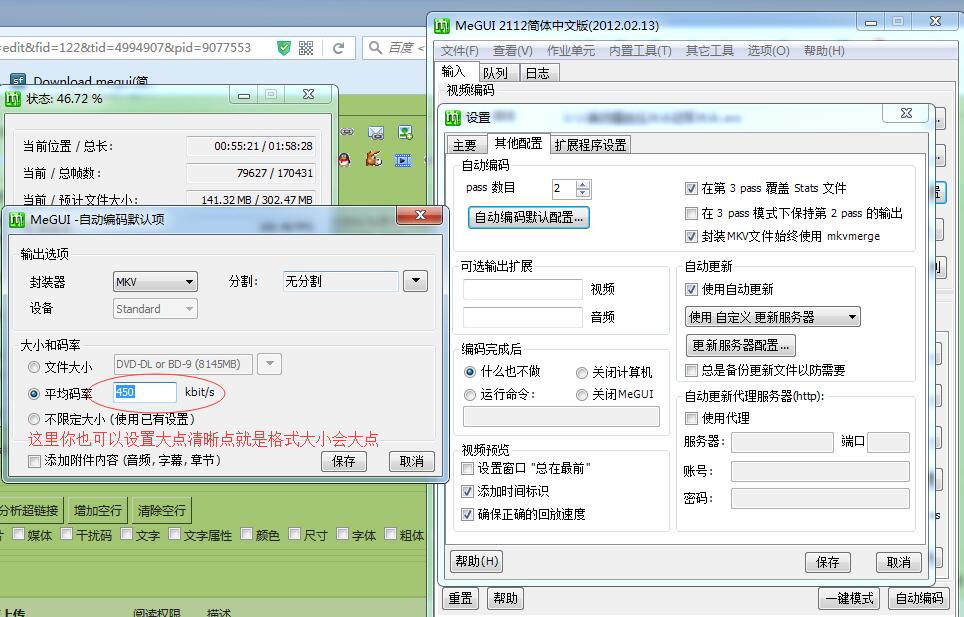Toggle always backup update files checkbox
Screen dimensions: 964x617
pos(691,370)
